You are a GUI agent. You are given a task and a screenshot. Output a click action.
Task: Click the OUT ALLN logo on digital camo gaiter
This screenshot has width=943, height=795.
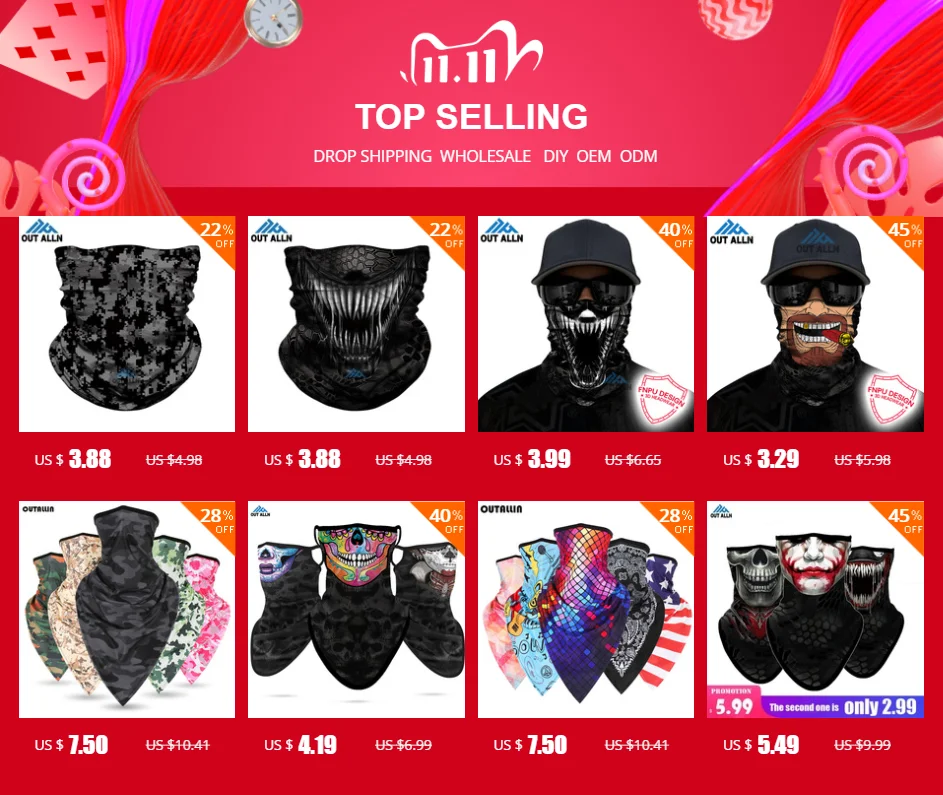pos(42,231)
